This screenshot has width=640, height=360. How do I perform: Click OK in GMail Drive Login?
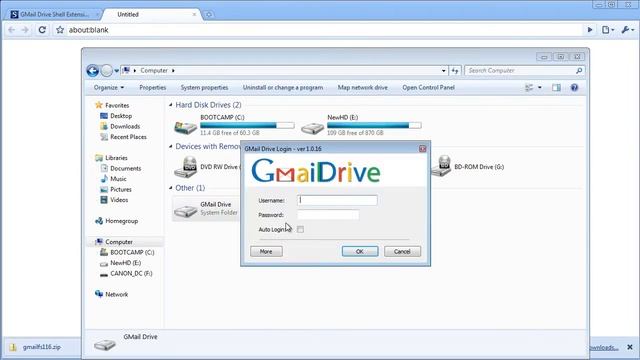point(360,251)
